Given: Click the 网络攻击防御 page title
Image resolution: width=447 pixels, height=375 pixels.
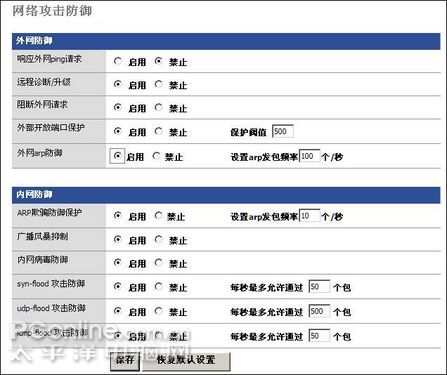Looking at the screenshot, I should coord(52,11).
